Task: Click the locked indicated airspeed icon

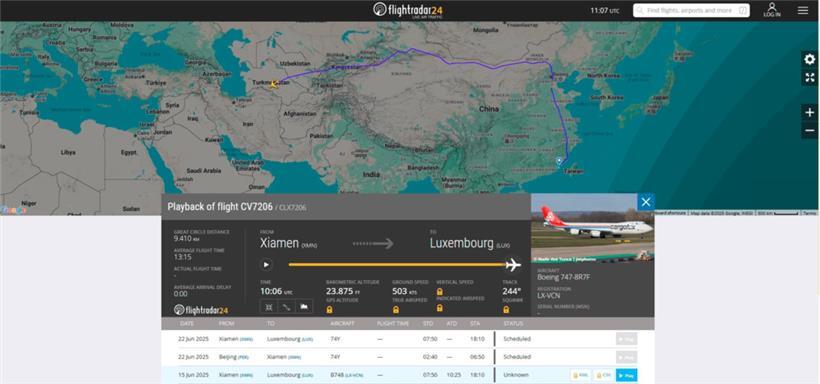Action: (x=440, y=308)
